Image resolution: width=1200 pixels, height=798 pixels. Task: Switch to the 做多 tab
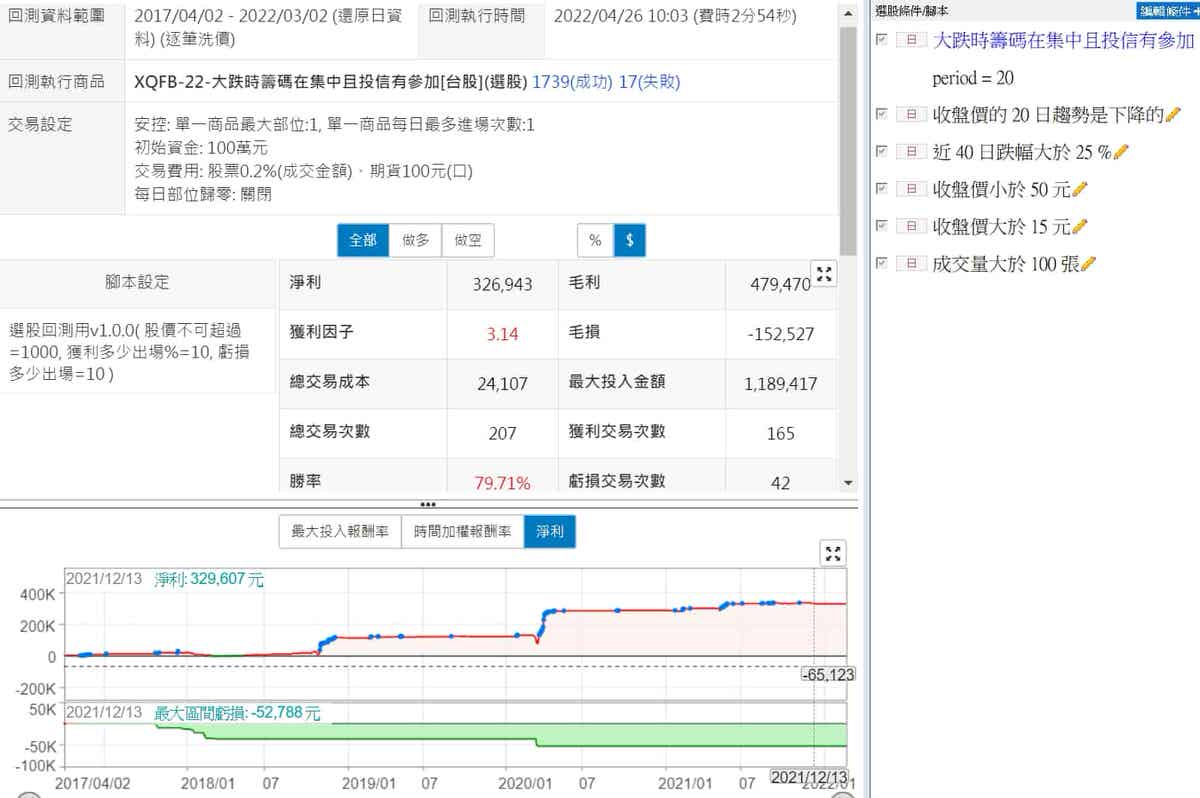[415, 240]
